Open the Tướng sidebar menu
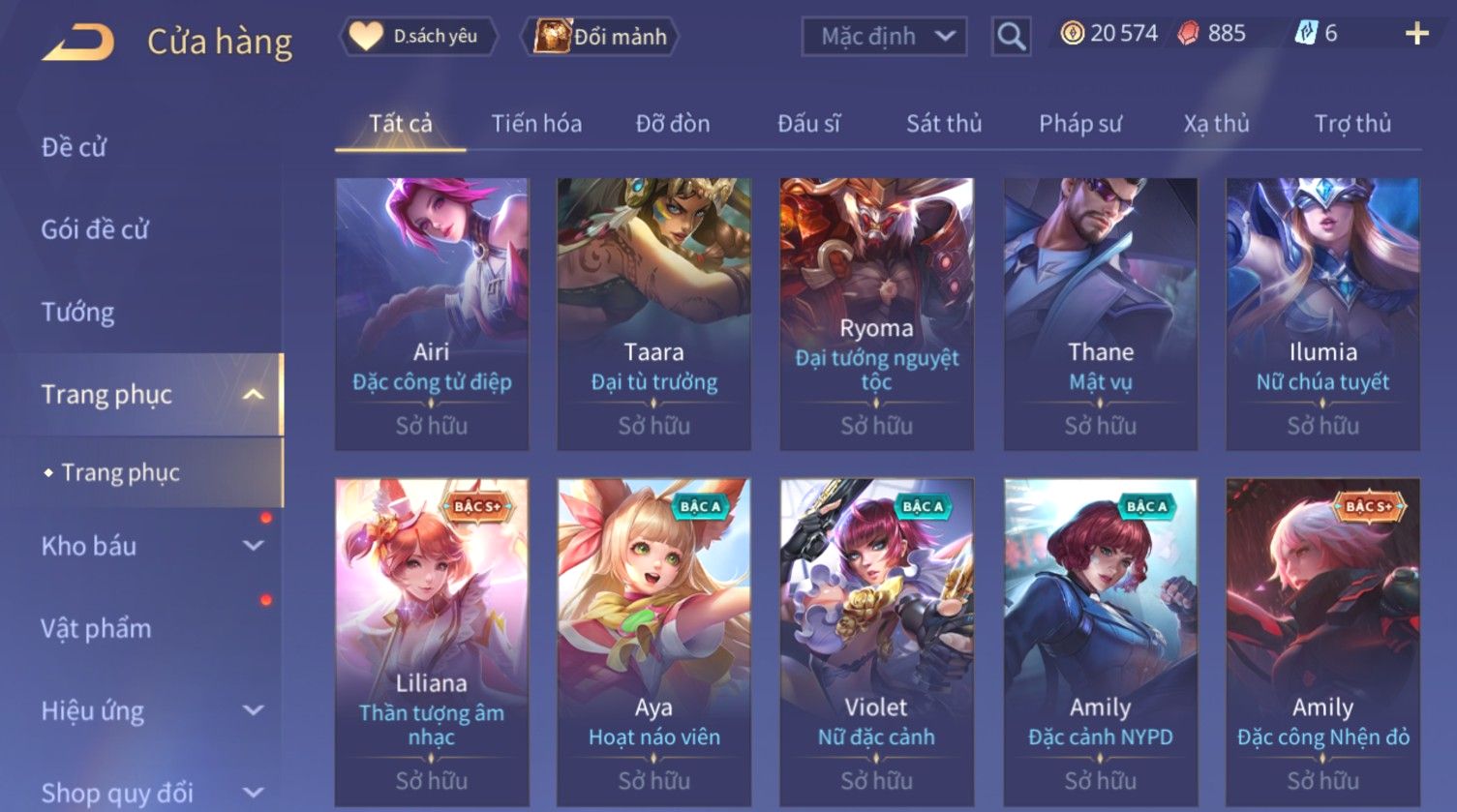This screenshot has width=1457, height=812. pos(77,313)
